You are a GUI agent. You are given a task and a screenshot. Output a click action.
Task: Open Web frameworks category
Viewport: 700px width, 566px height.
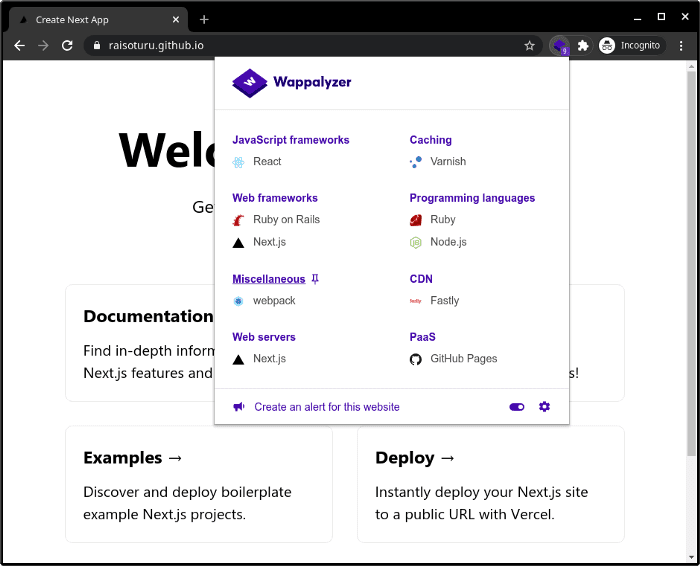(x=275, y=198)
